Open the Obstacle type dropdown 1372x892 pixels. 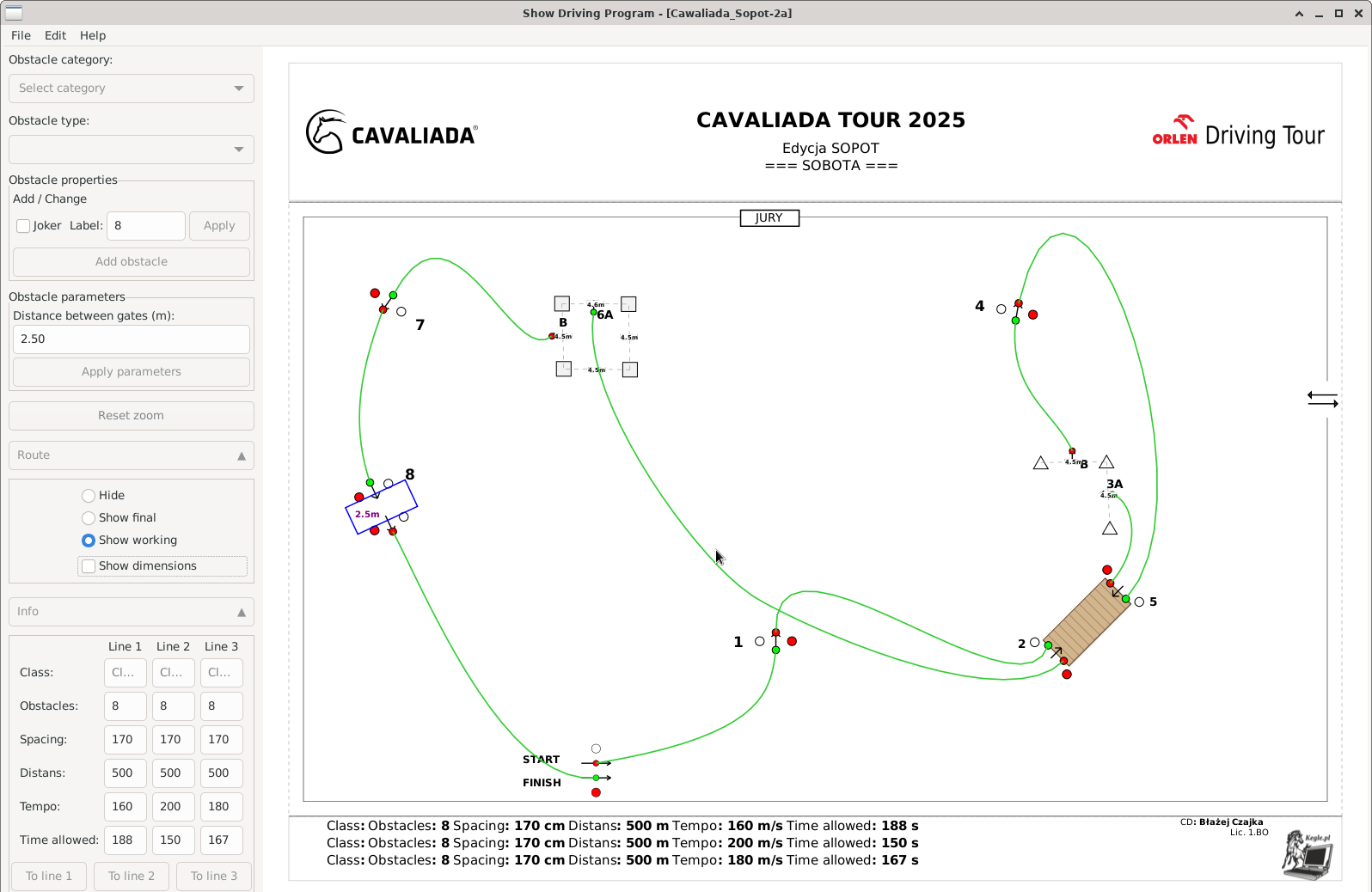tap(132, 150)
